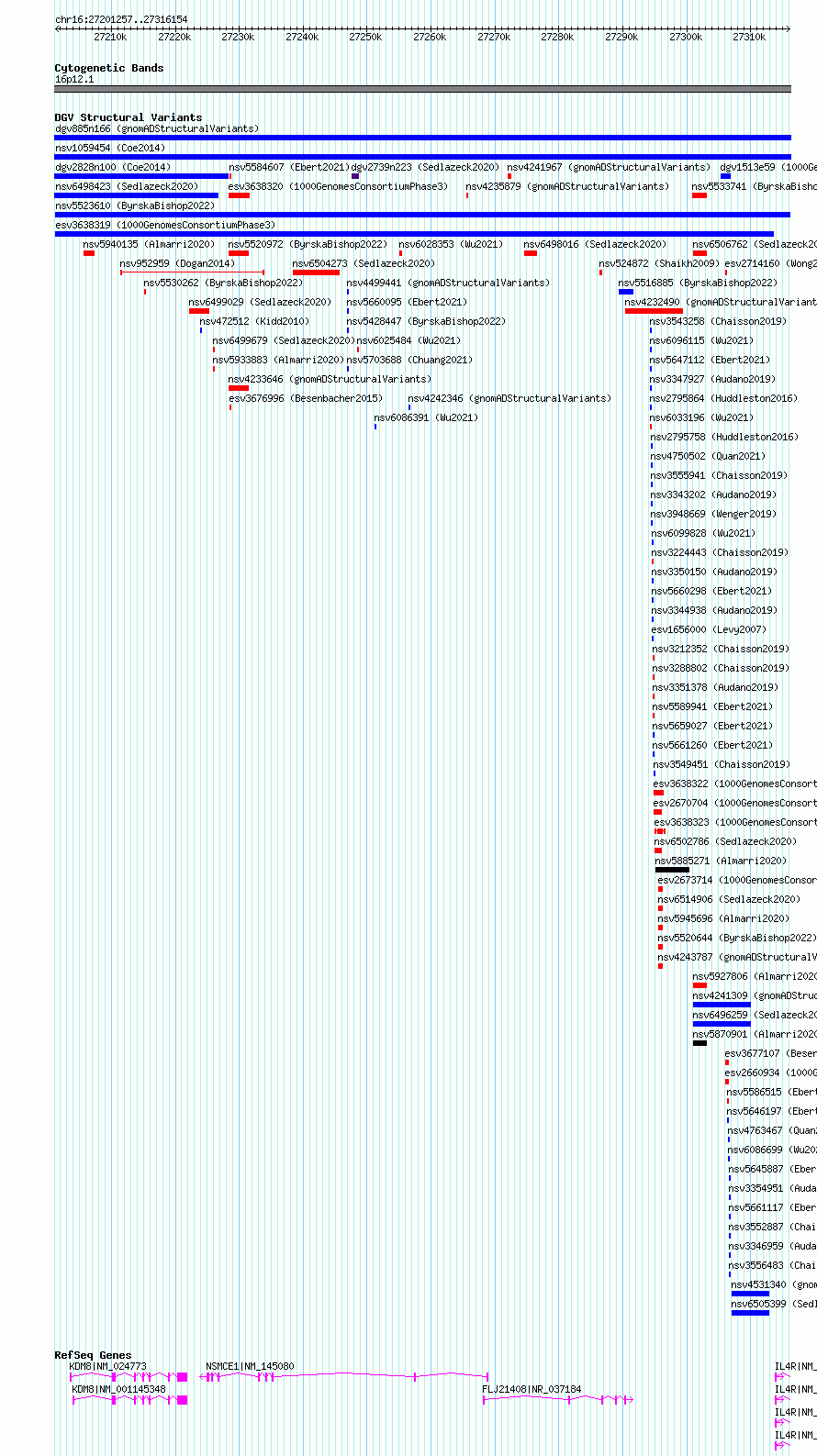Image resolution: width=817 pixels, height=1456 pixels.
Task: Click the blue bar under nsv4241309
Action: point(722,1005)
